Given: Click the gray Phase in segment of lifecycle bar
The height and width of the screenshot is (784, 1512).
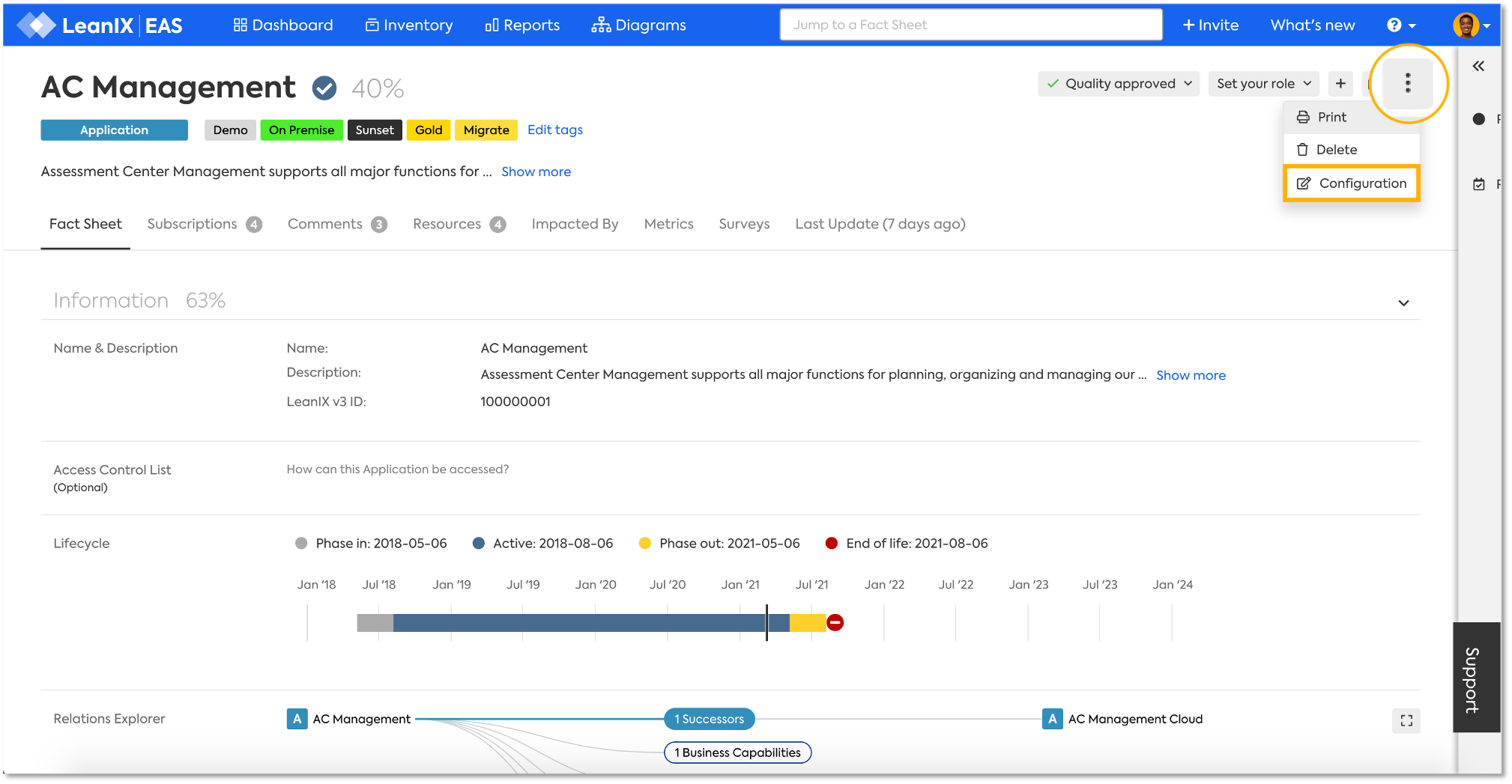Looking at the screenshot, I should click(x=375, y=623).
